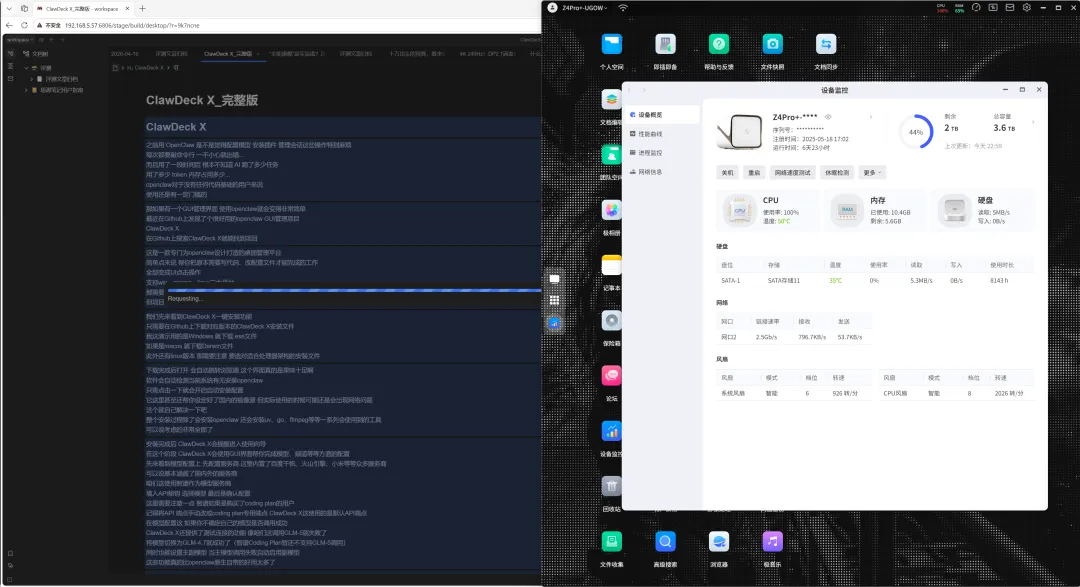Select 进程监控 in monitor sidebar

point(662,153)
